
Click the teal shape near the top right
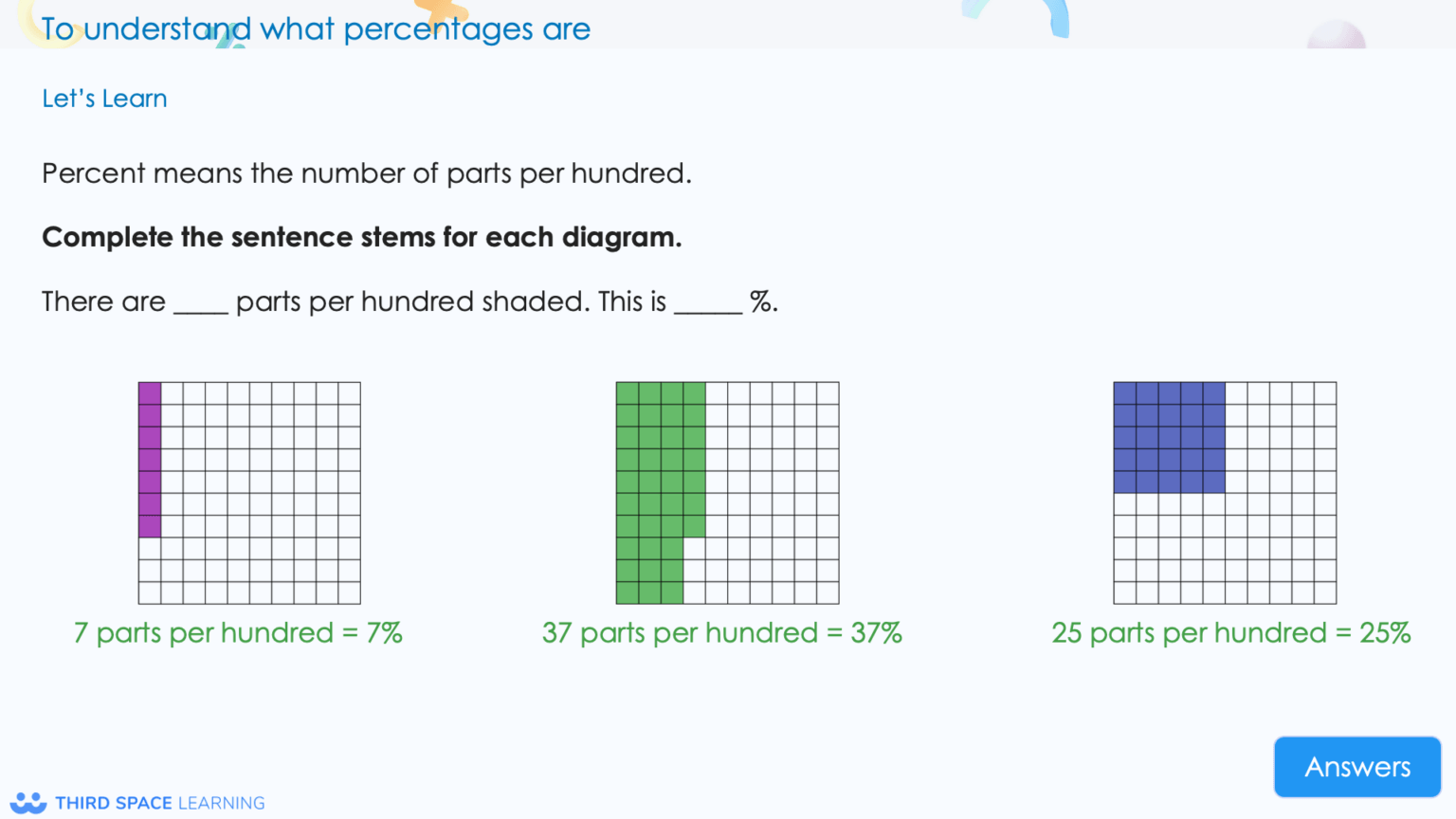click(x=972, y=11)
